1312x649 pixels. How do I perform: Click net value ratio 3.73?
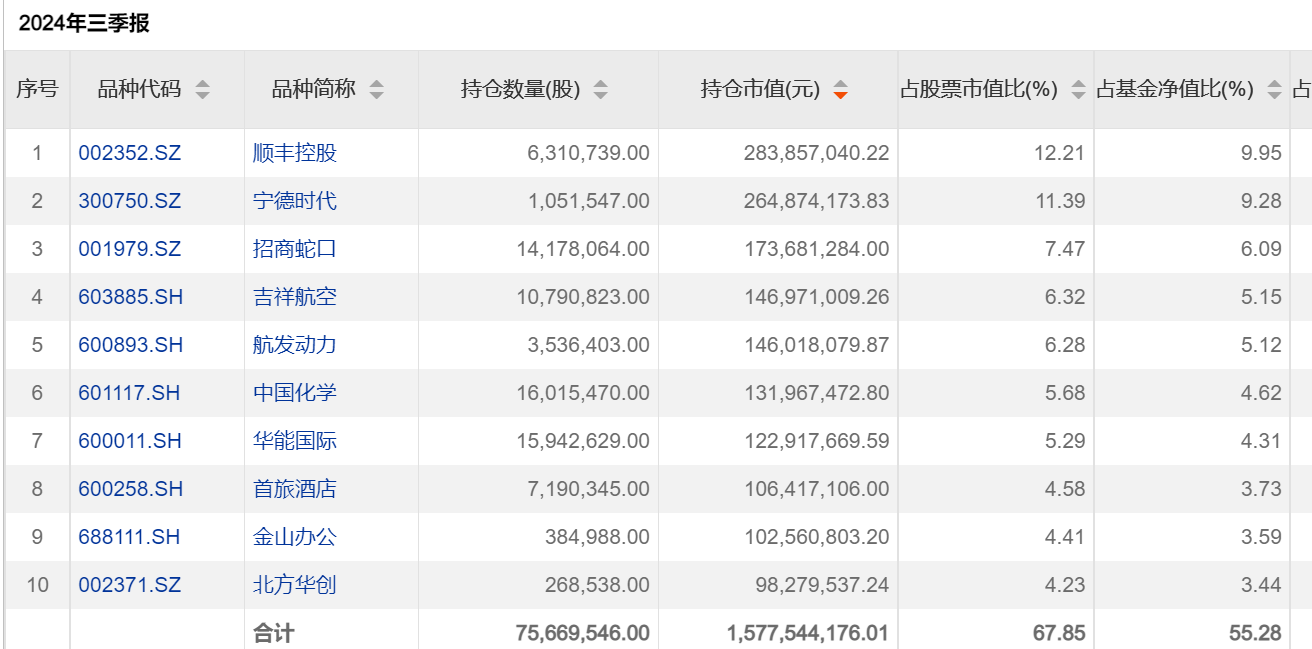pyautogui.click(x=1261, y=489)
